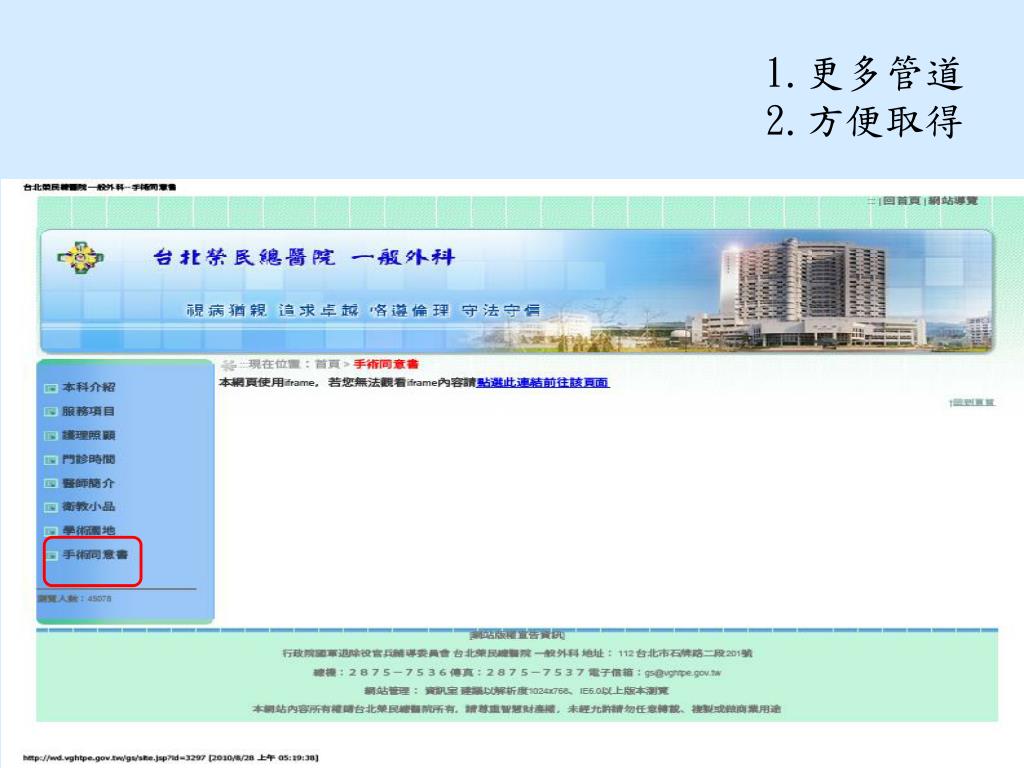Viewport: 1024px width, 768px height.
Task: Click the icon beside 學術園地
Action: [51, 531]
